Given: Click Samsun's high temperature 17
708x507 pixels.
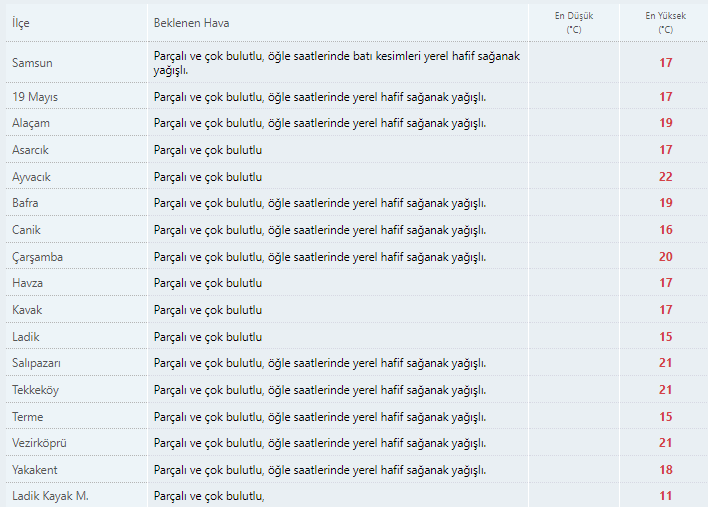Looking at the screenshot, I should (x=666, y=63).
